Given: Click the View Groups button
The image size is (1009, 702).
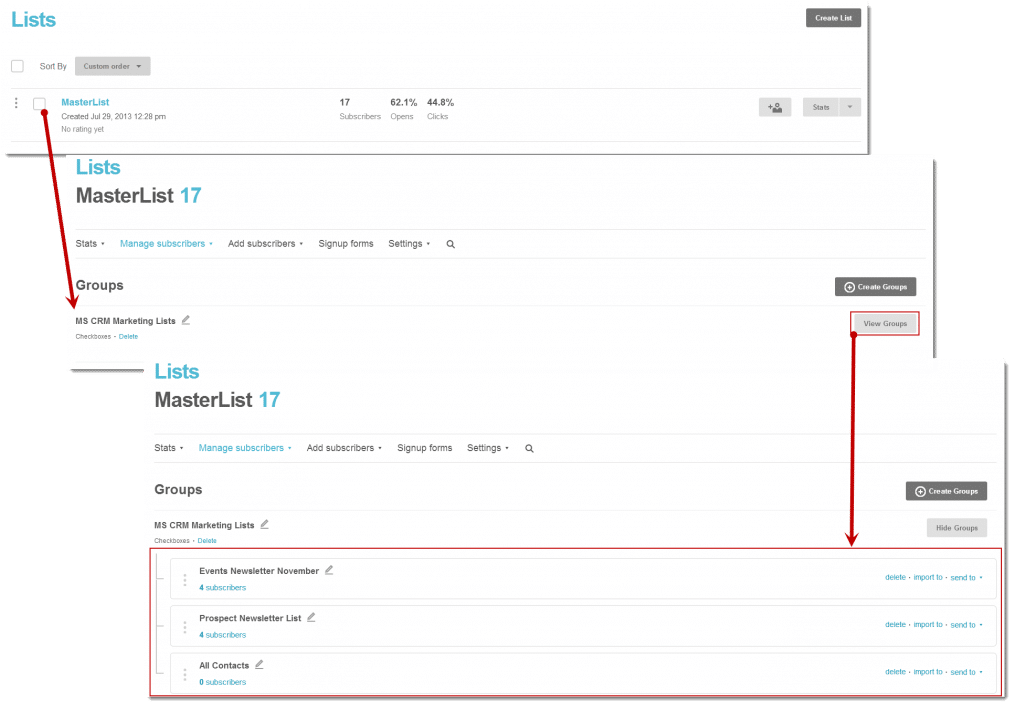Looking at the screenshot, I should (x=884, y=324).
